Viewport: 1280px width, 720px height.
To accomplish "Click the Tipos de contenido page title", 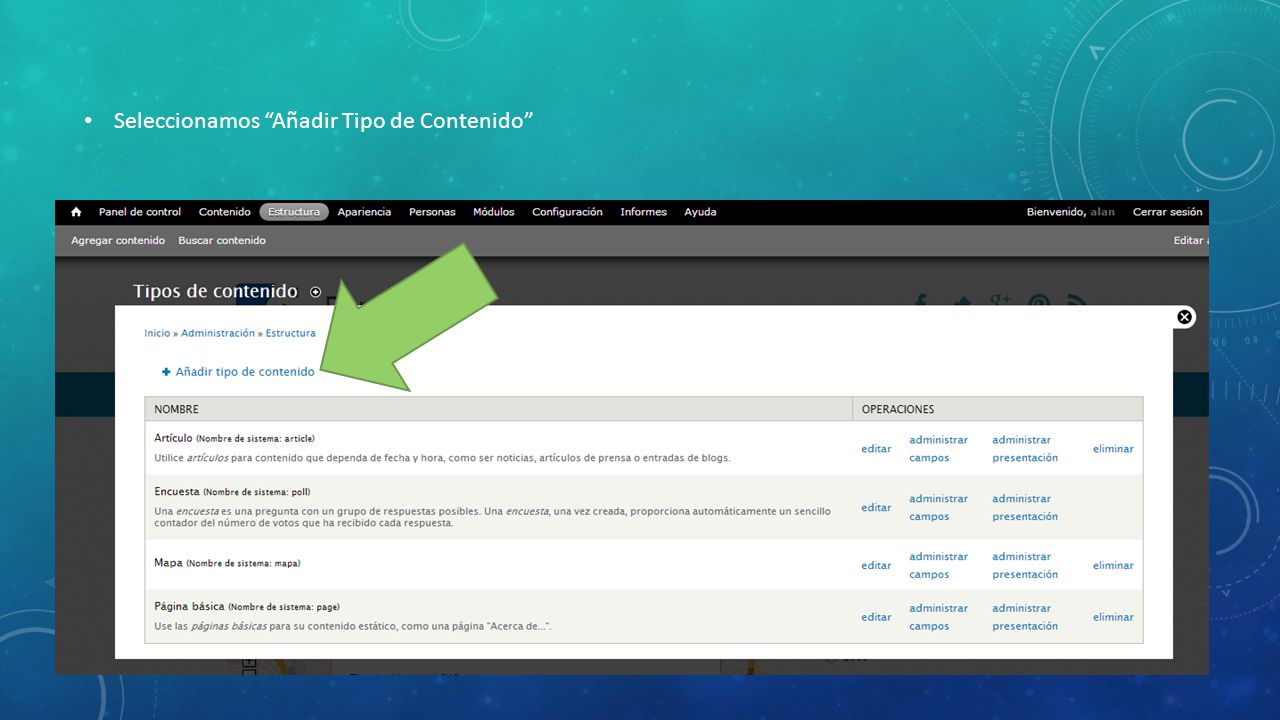I will (x=215, y=291).
